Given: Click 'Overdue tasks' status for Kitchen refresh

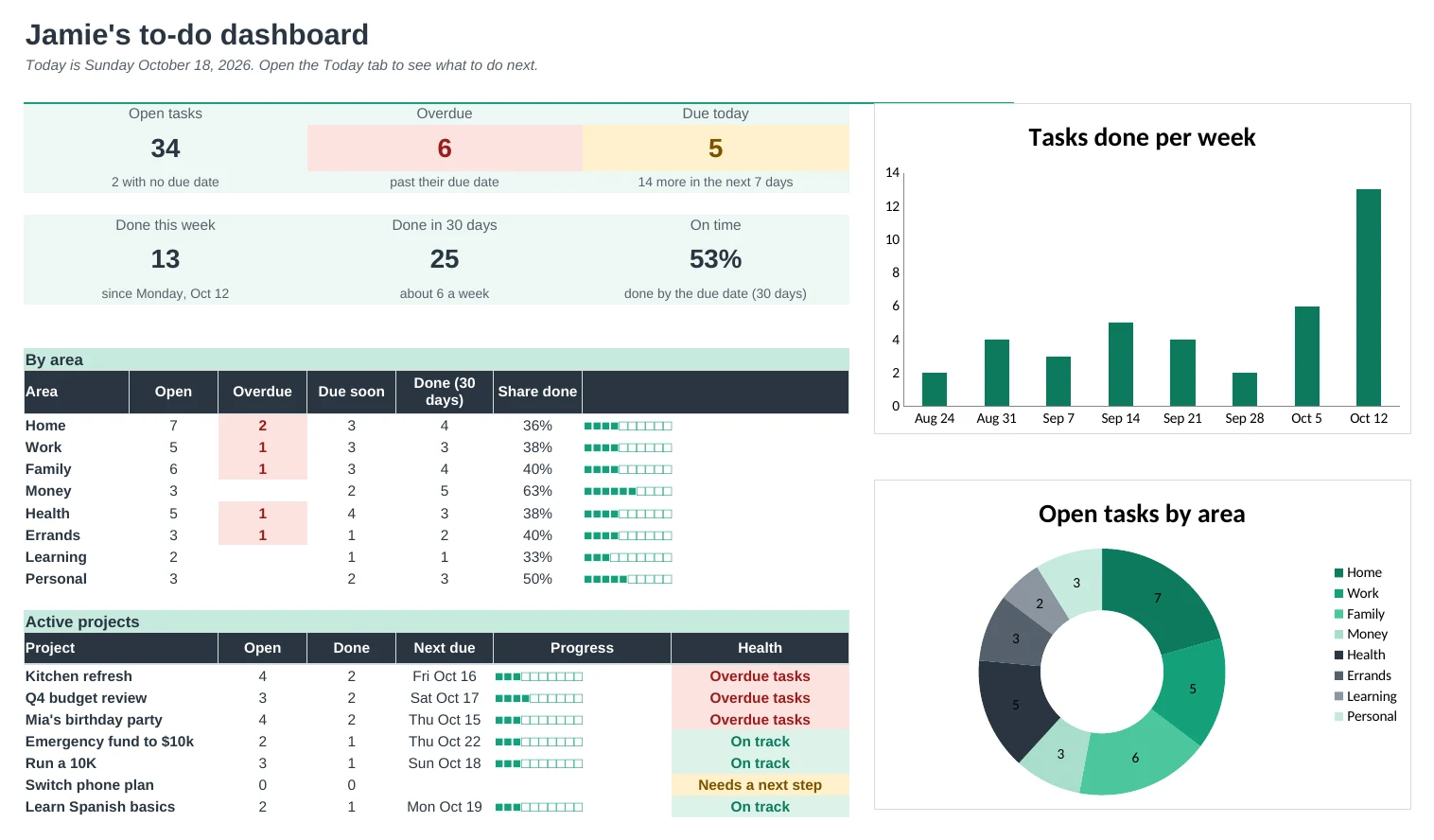Looking at the screenshot, I should [x=761, y=676].
